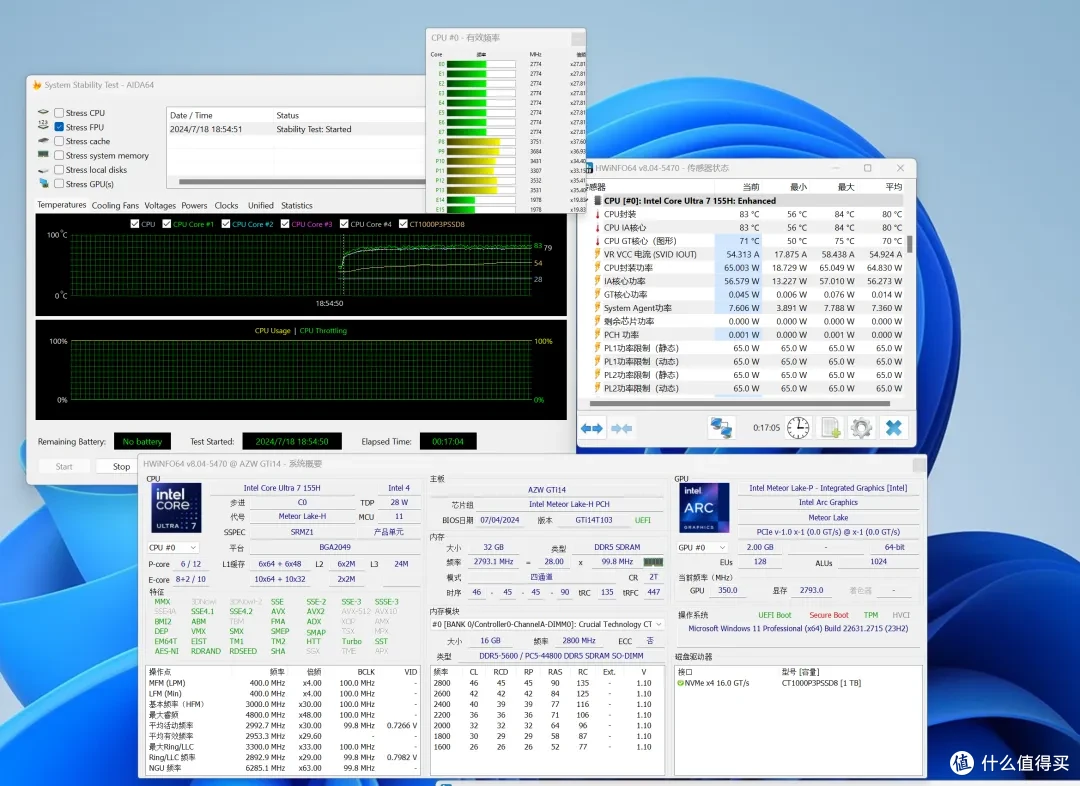Click lightning icon next to IA核心功率 row

(x=597, y=281)
